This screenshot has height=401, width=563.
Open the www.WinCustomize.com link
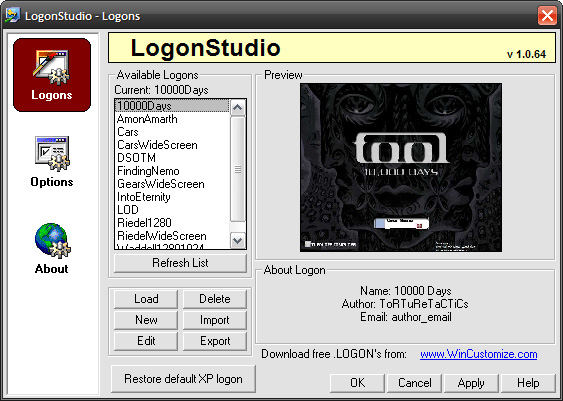pos(479,354)
